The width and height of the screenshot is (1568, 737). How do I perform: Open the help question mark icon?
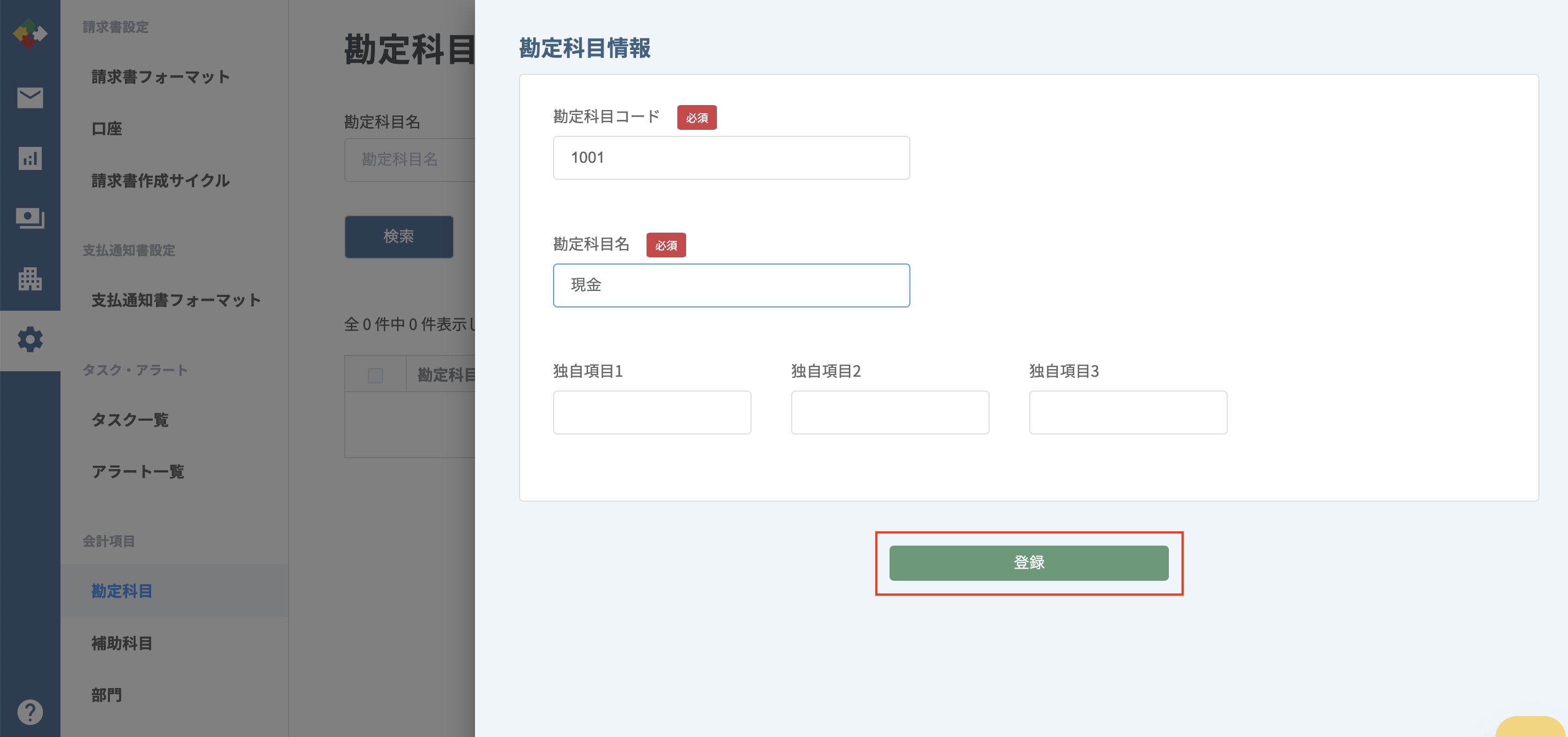coord(30,711)
